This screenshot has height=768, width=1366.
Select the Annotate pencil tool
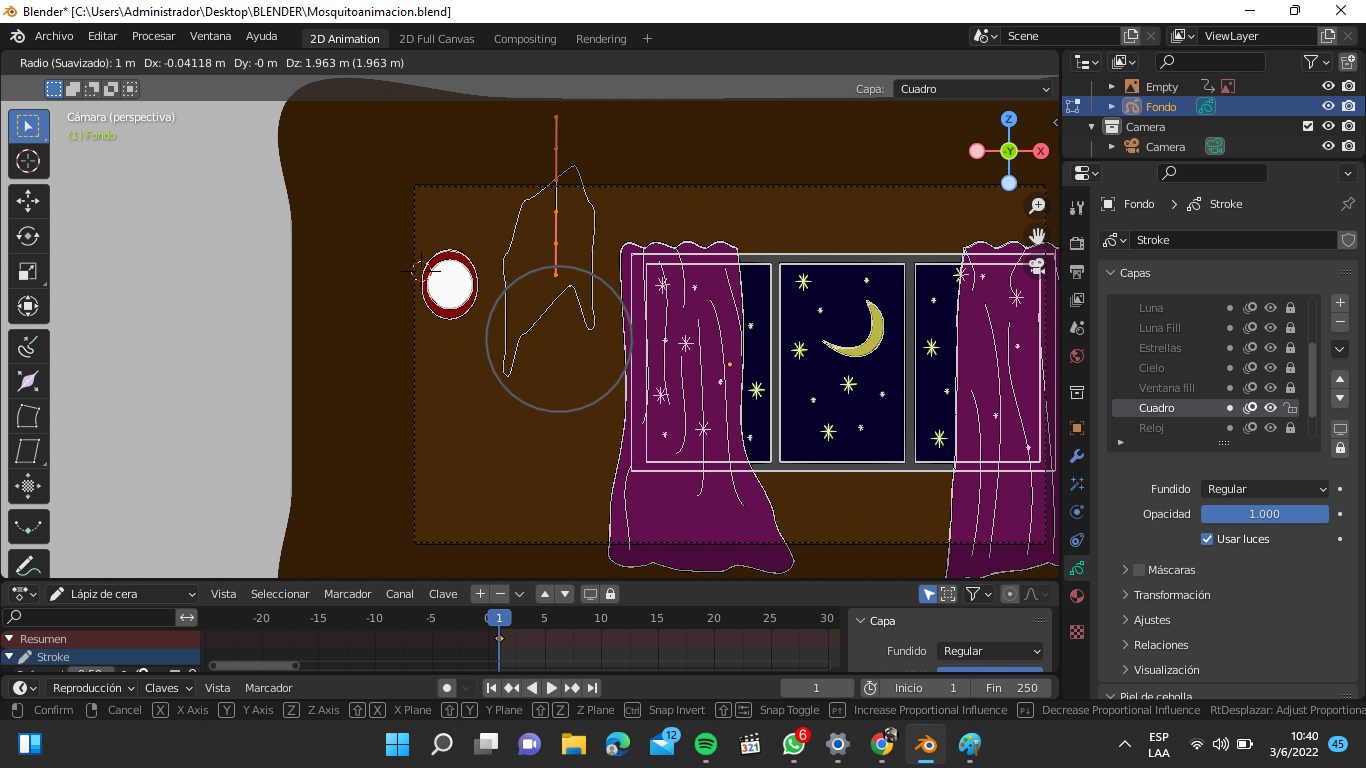[28, 564]
